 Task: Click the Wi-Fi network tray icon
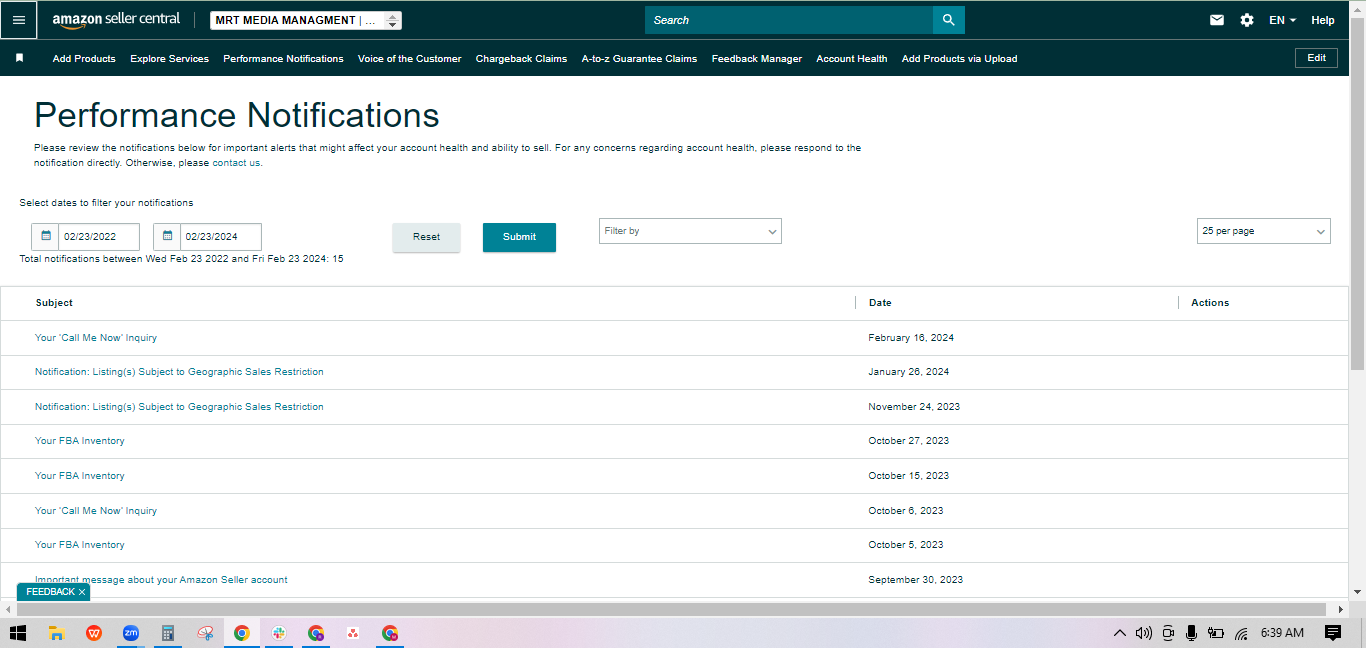point(1241,633)
